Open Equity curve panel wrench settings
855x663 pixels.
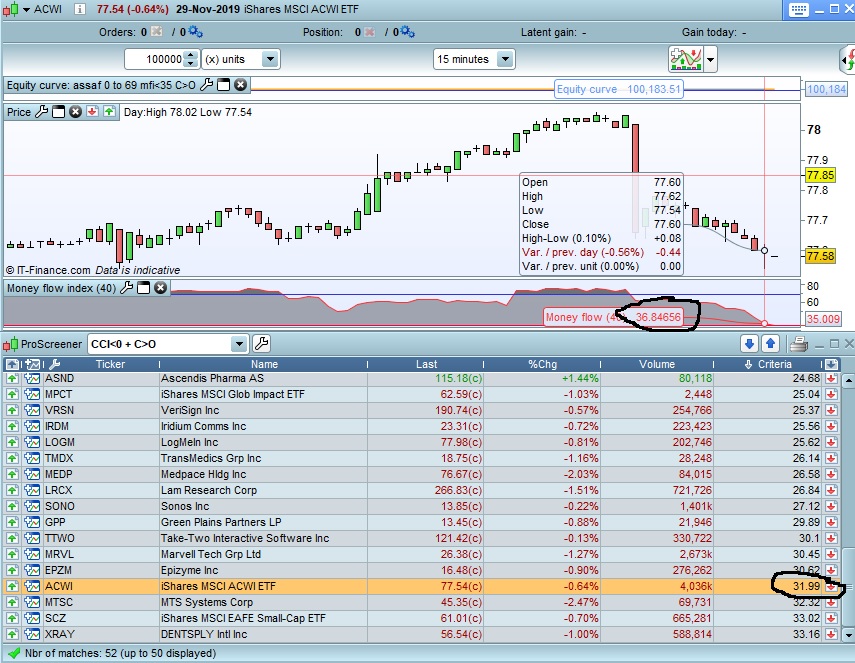click(x=207, y=85)
